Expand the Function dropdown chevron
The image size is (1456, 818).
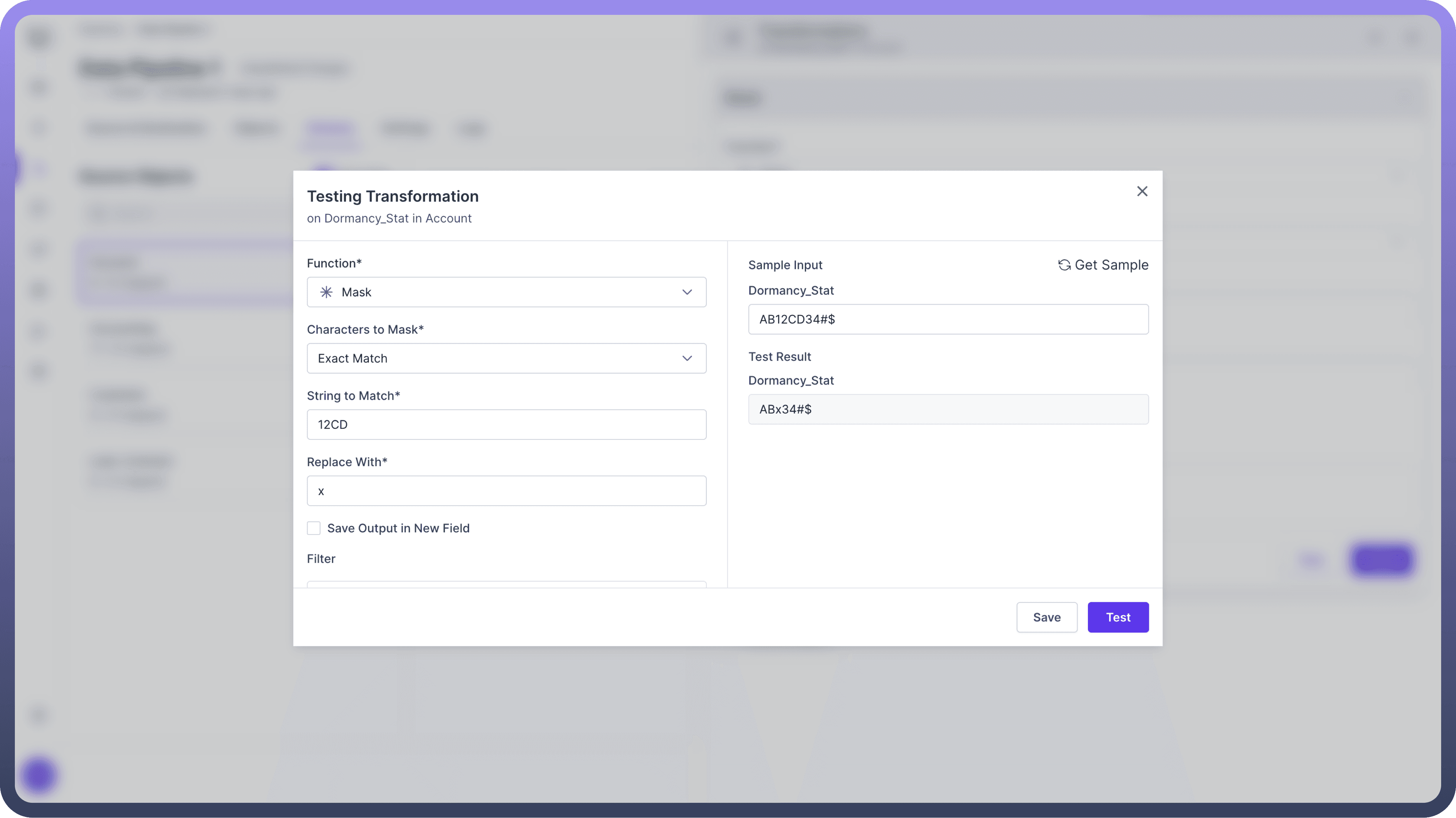click(687, 292)
